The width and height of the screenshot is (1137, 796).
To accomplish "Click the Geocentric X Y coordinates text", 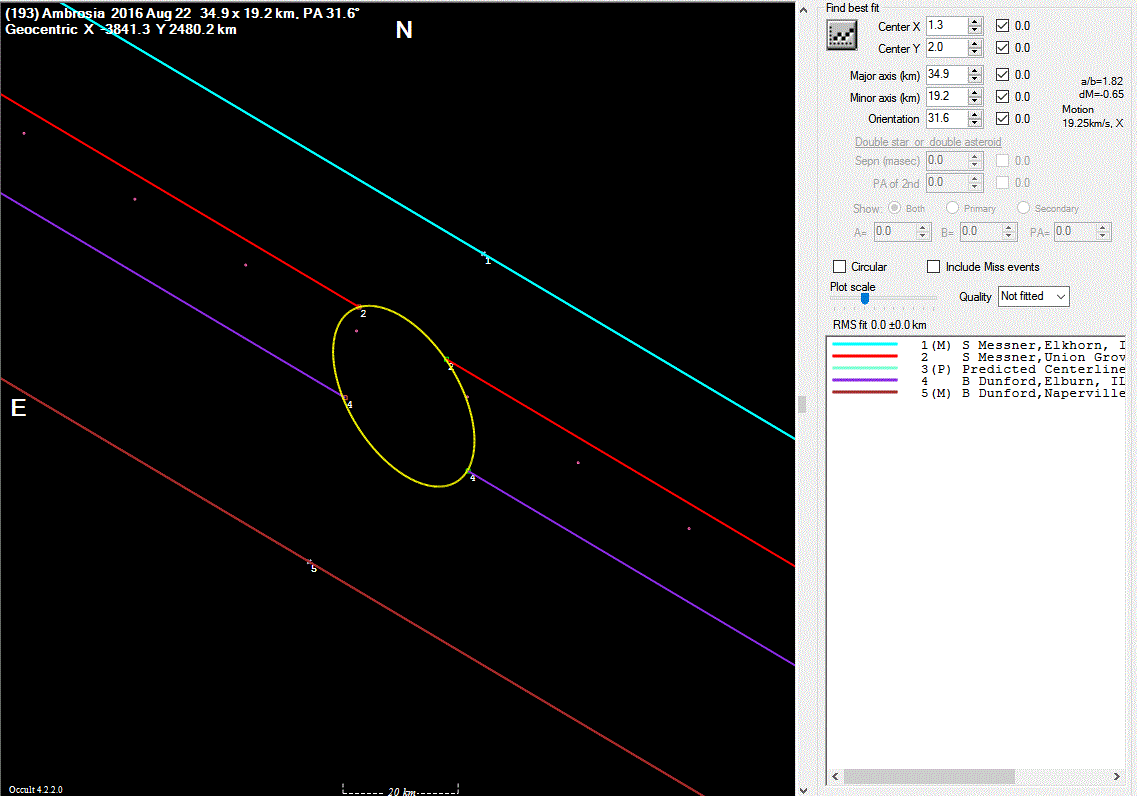I will [x=121, y=30].
